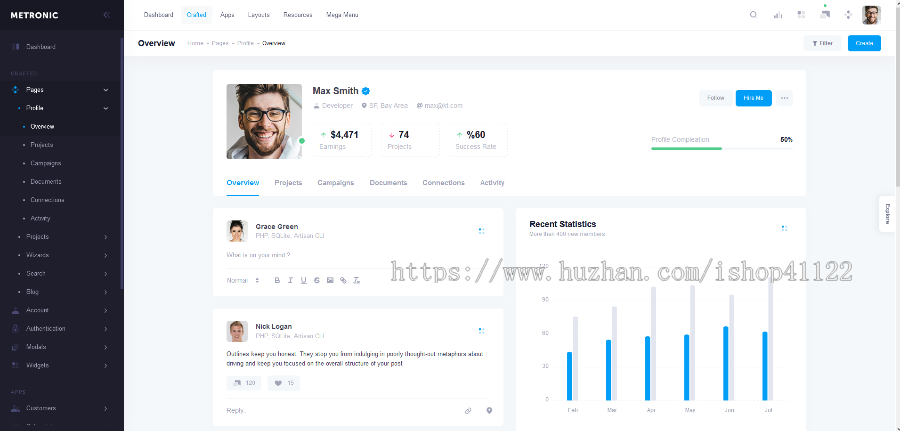Viewport: 900px width, 431px height.
Task: Expand the Account menu in sidebar
Action: [x=61, y=310]
